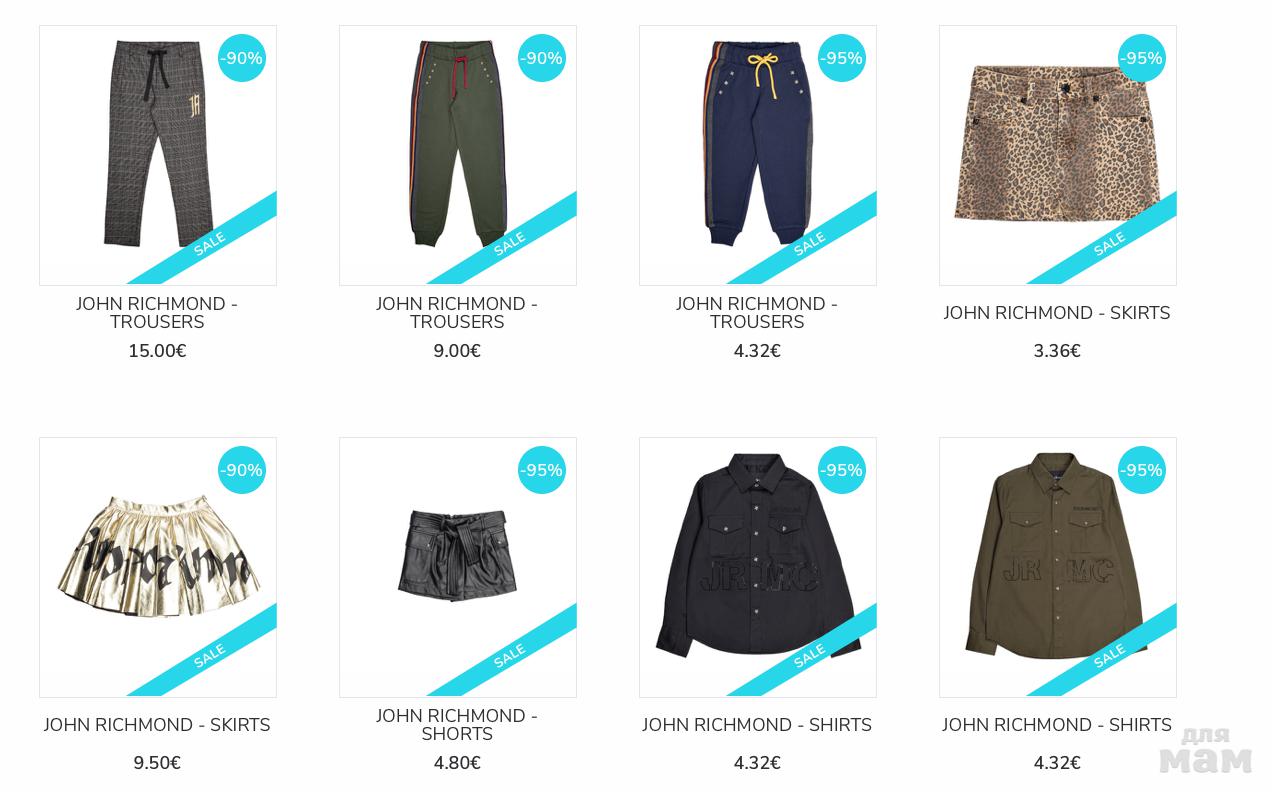
Task: Open the navy trousers with yellow drawstring
Action: point(758,155)
